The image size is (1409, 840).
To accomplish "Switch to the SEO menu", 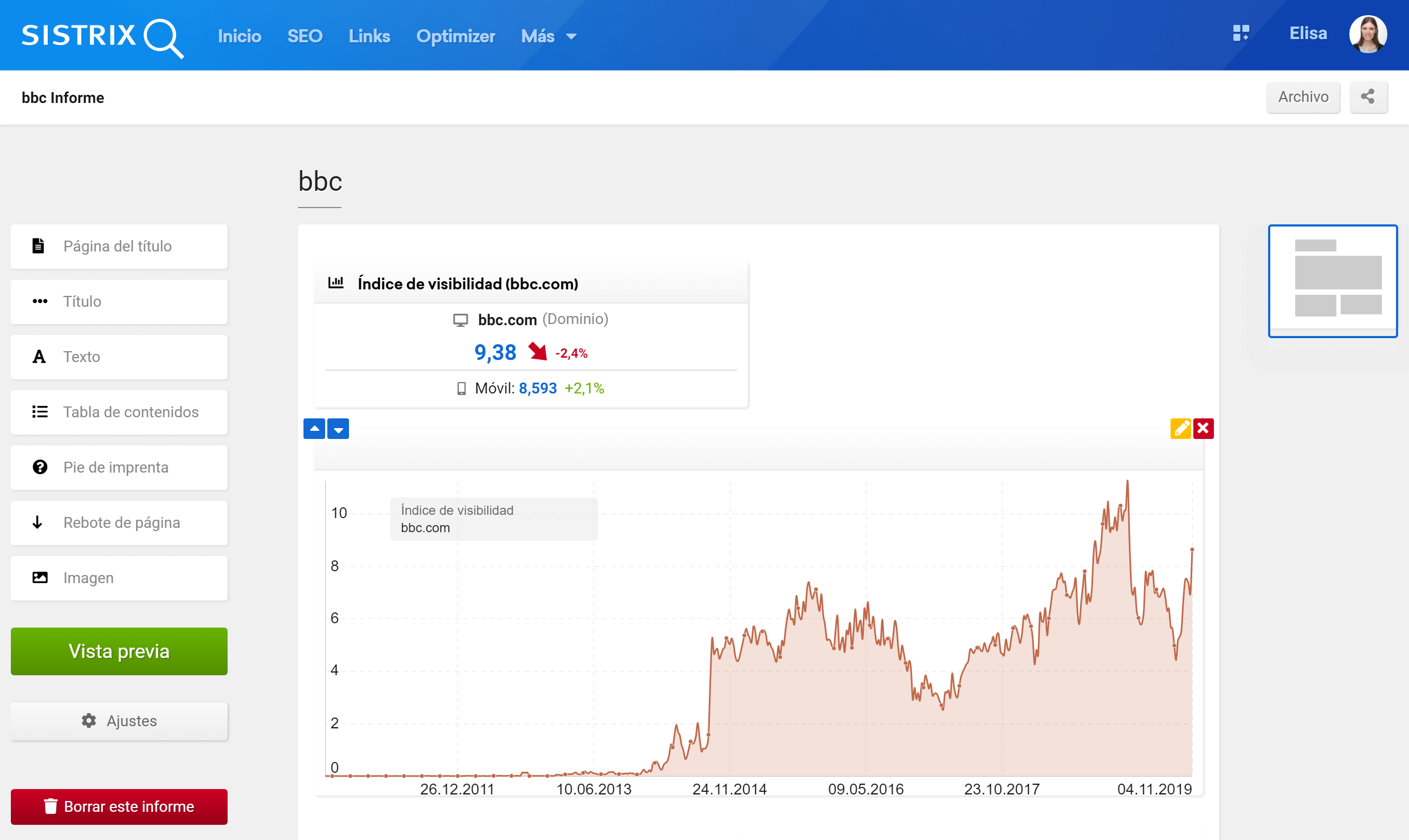I will pos(305,36).
